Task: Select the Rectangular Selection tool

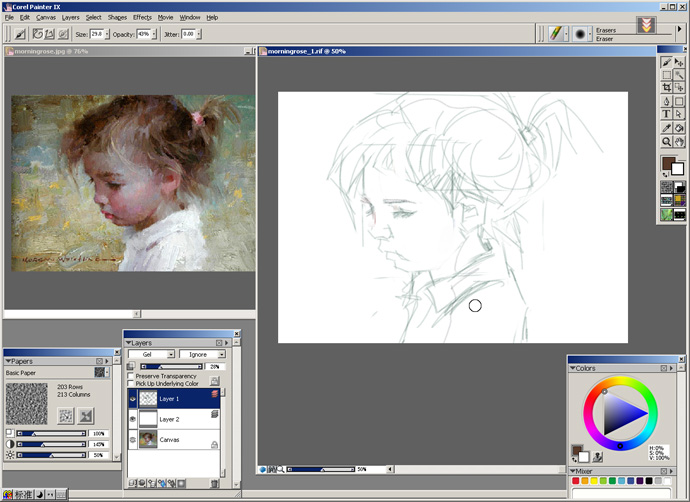Action: click(666, 75)
